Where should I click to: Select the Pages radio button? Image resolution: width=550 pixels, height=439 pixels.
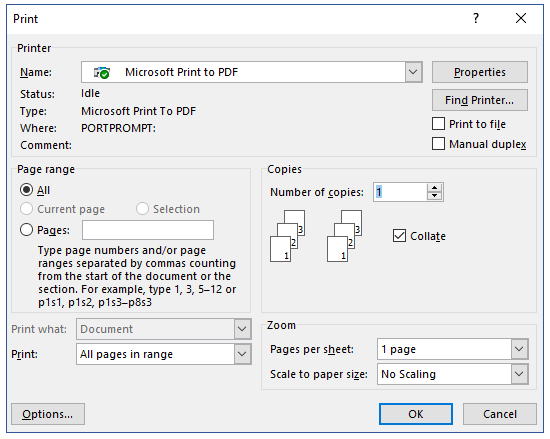[x=26, y=230]
